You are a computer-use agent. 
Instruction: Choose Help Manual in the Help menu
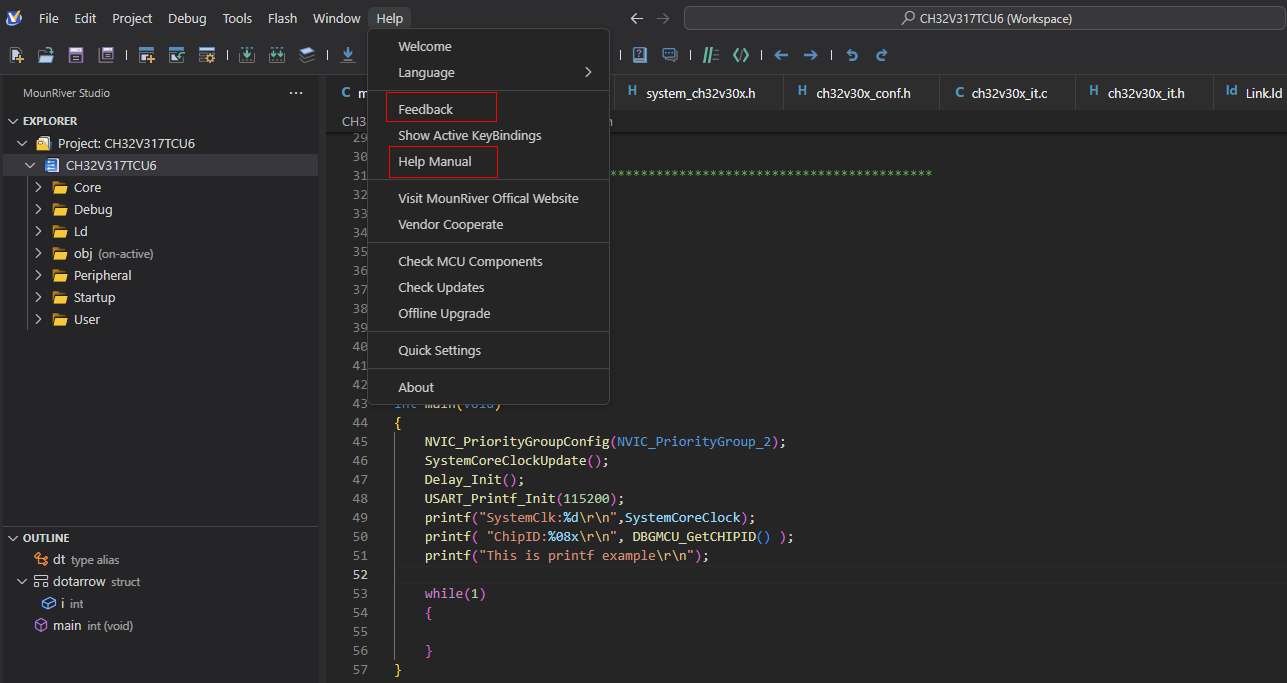[435, 161]
